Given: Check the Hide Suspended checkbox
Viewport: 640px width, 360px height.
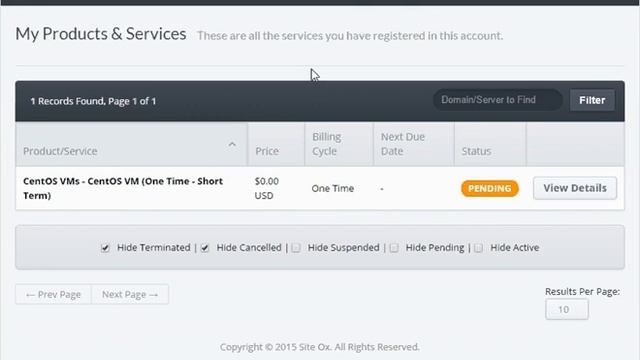Looking at the screenshot, I should click(x=296, y=248).
